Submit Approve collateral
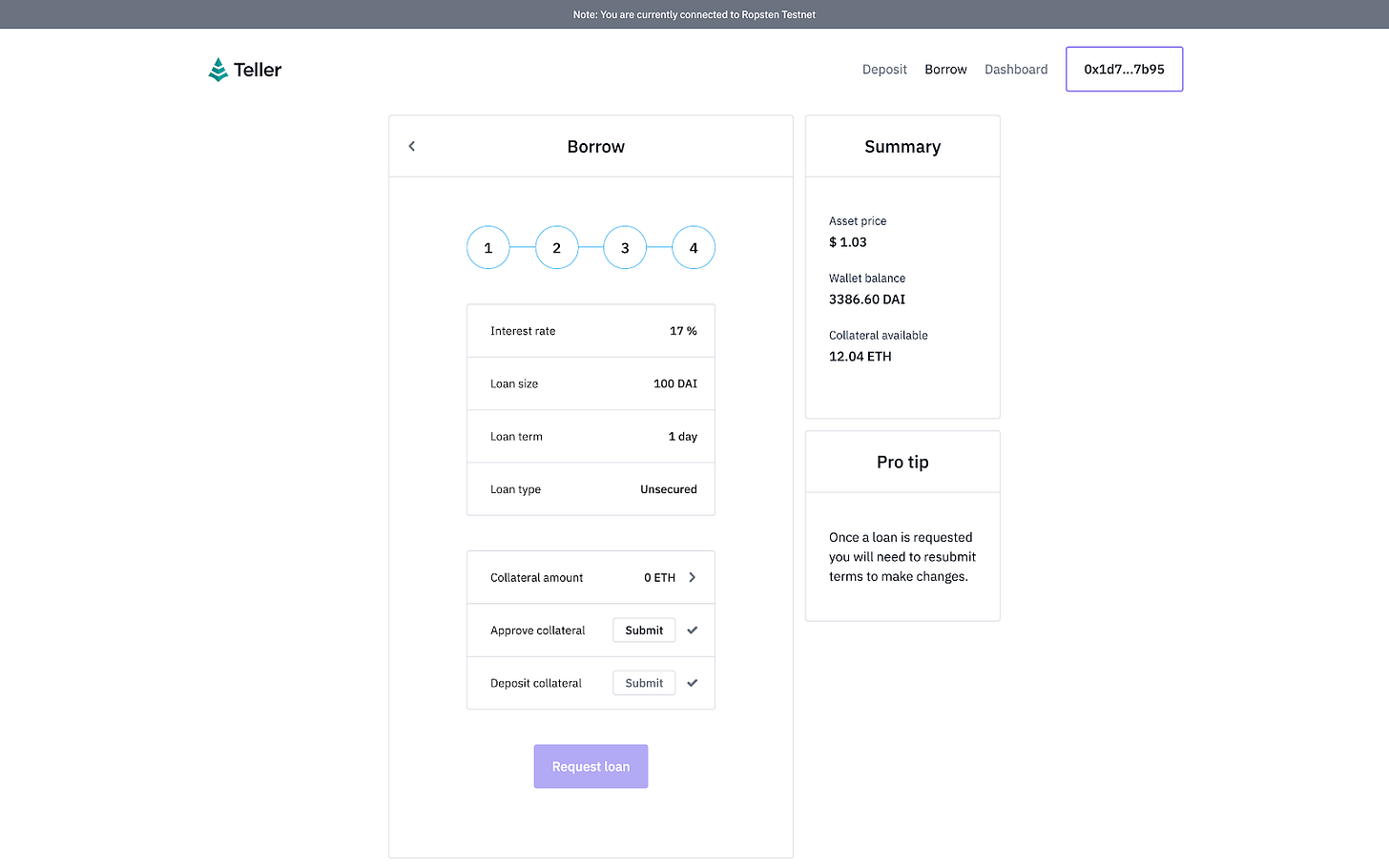 644,630
